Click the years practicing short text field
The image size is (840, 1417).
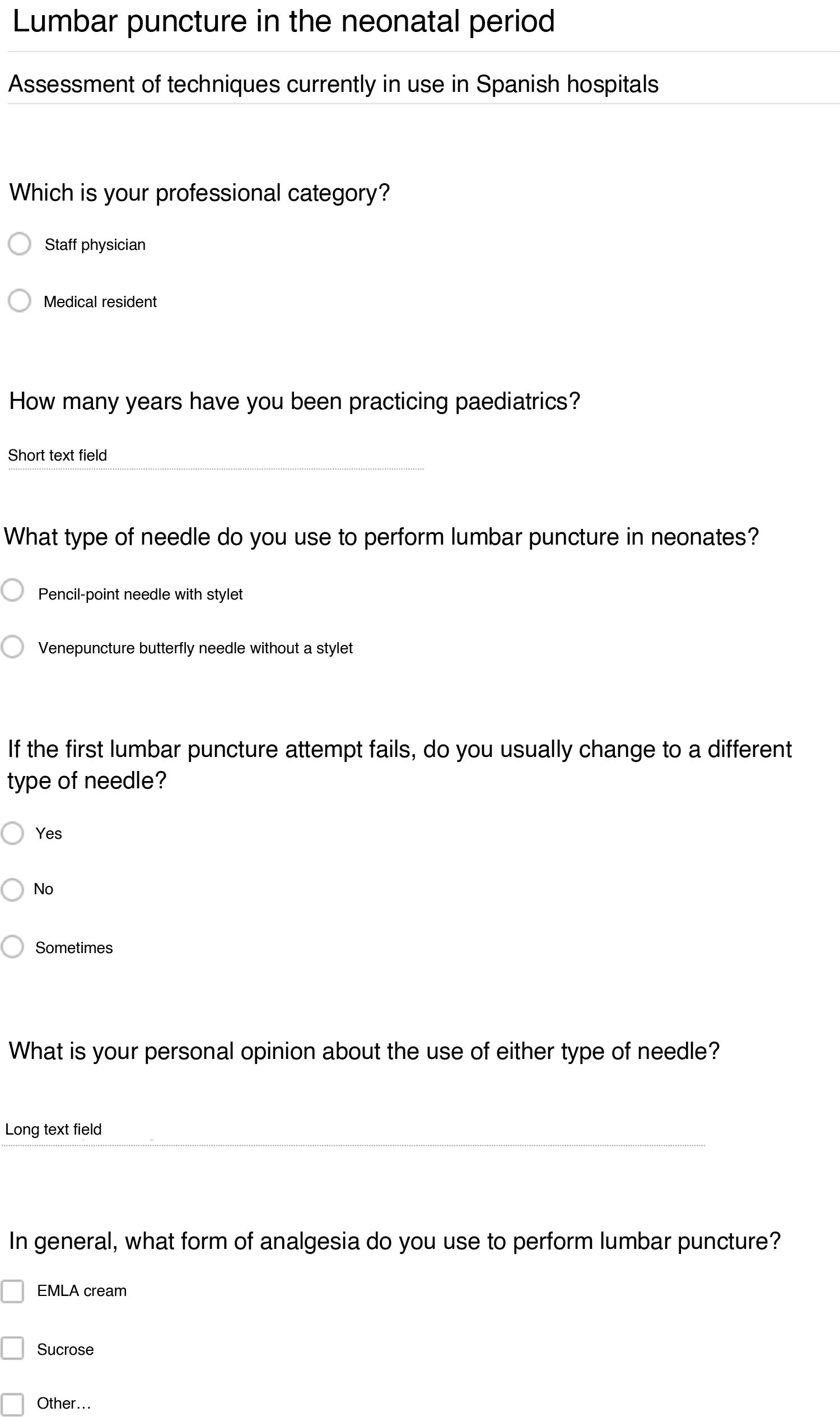[215, 457]
